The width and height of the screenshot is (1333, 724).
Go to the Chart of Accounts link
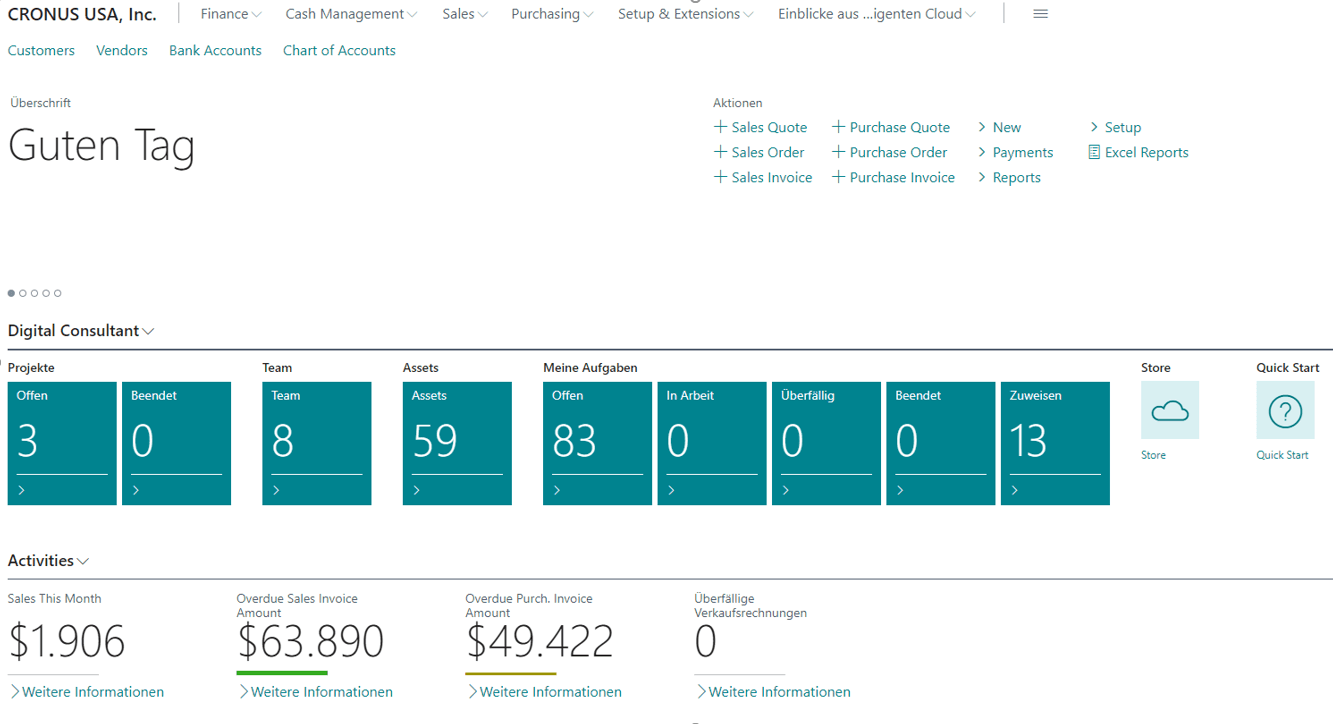(339, 50)
